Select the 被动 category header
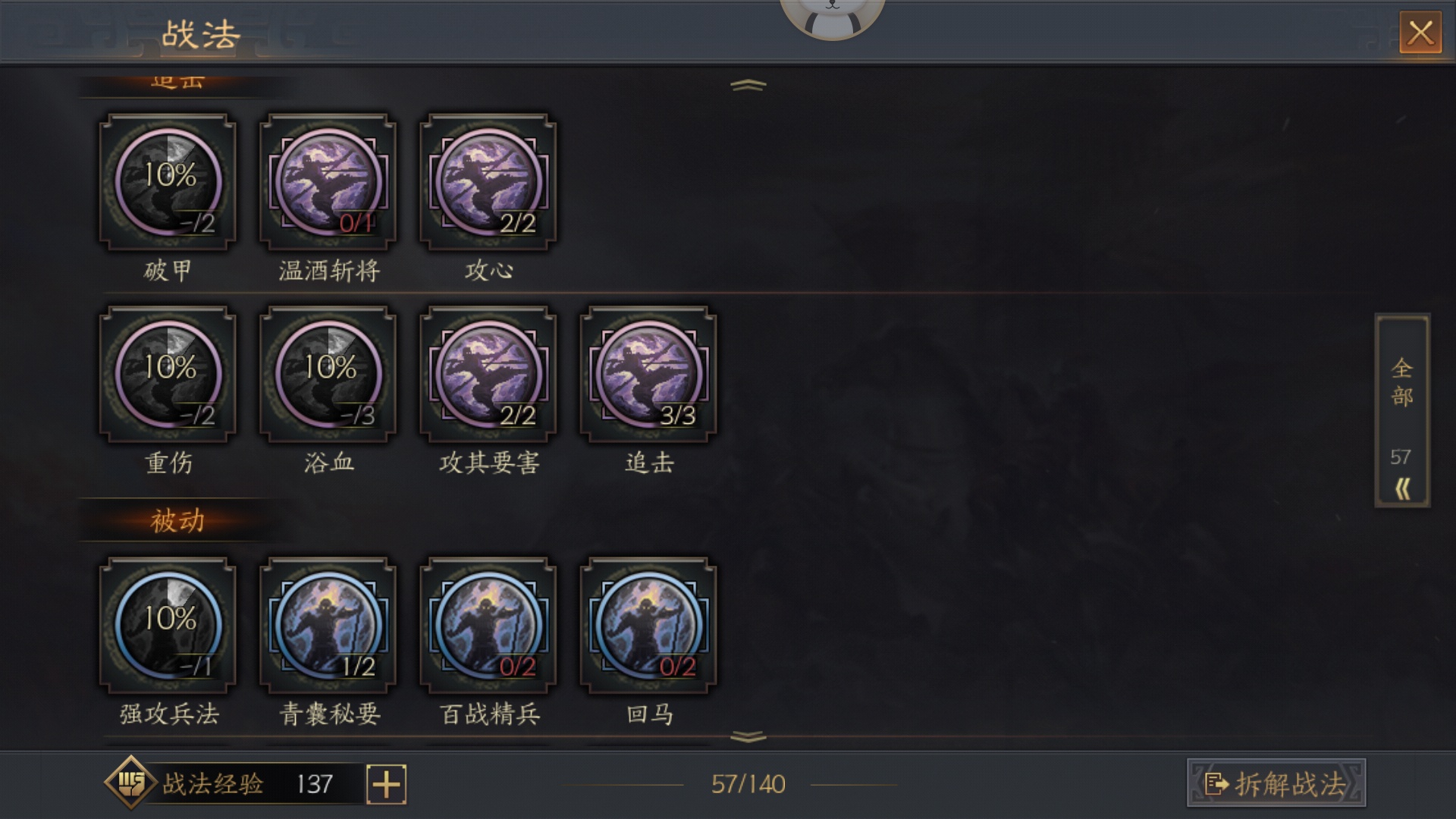The image size is (1456, 819). click(177, 521)
